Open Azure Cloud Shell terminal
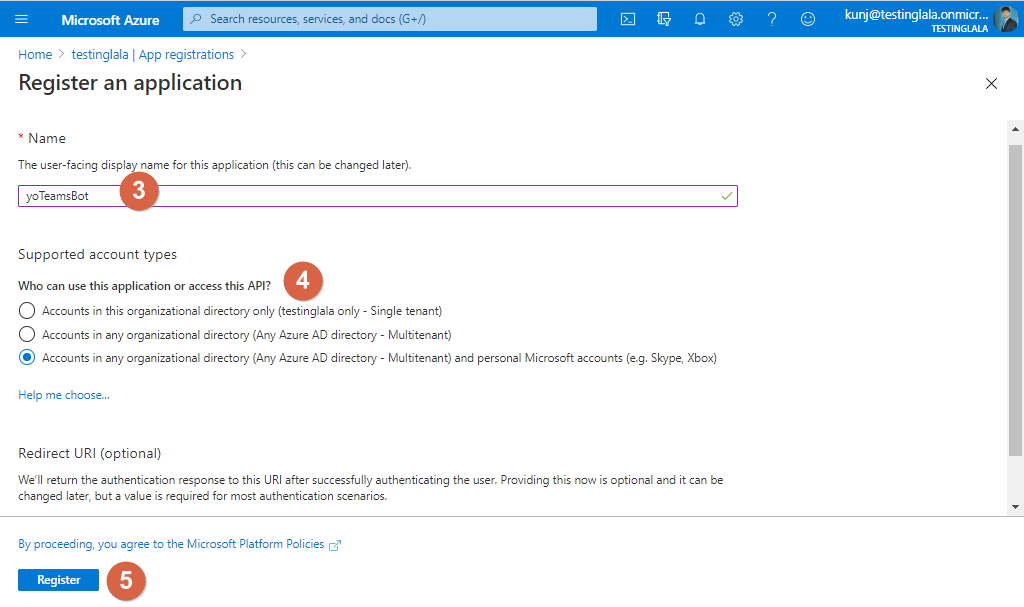This screenshot has height=607, width=1024. pos(628,18)
